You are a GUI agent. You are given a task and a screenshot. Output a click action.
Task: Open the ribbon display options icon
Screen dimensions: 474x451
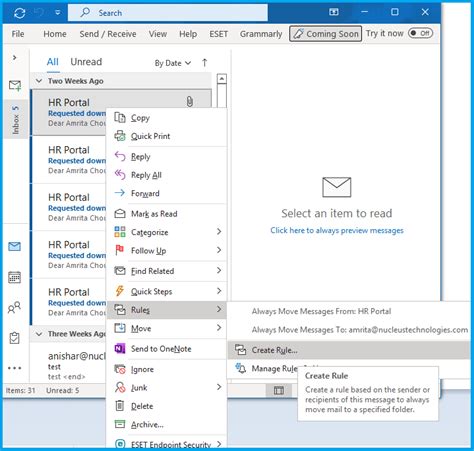pos(334,12)
